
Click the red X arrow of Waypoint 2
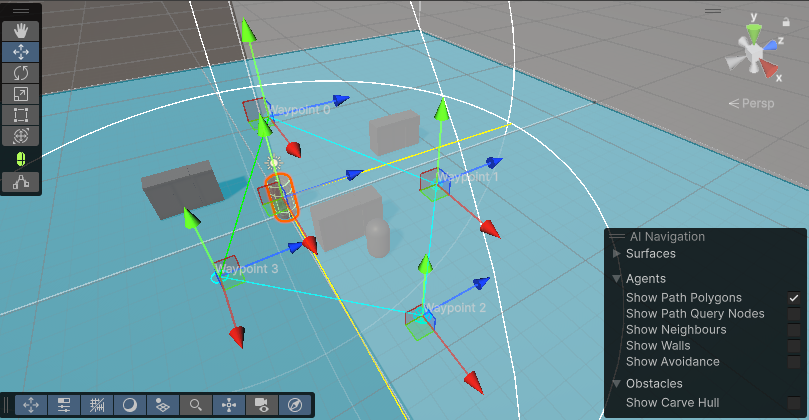[473, 382]
